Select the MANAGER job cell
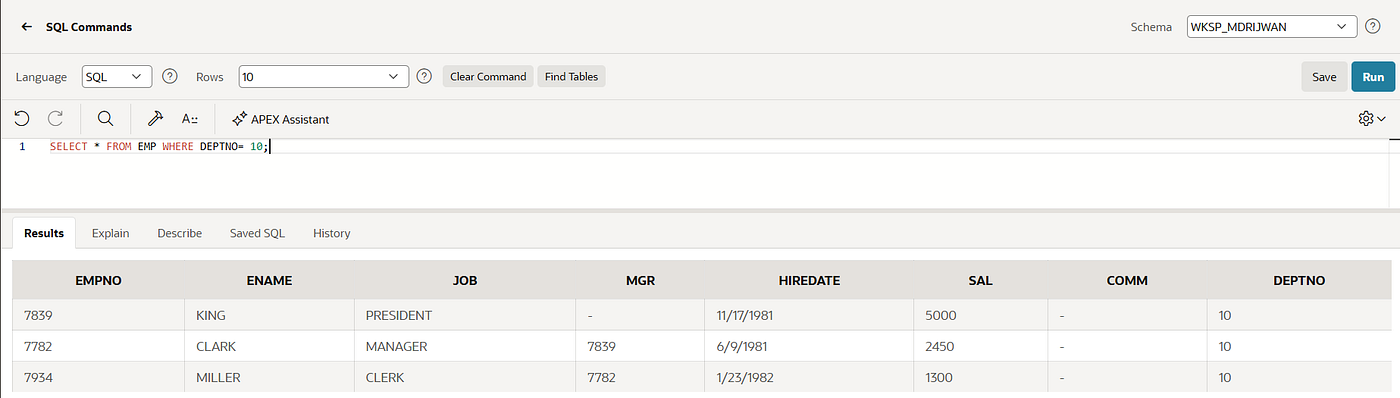The width and height of the screenshot is (1400, 398). coord(465,346)
